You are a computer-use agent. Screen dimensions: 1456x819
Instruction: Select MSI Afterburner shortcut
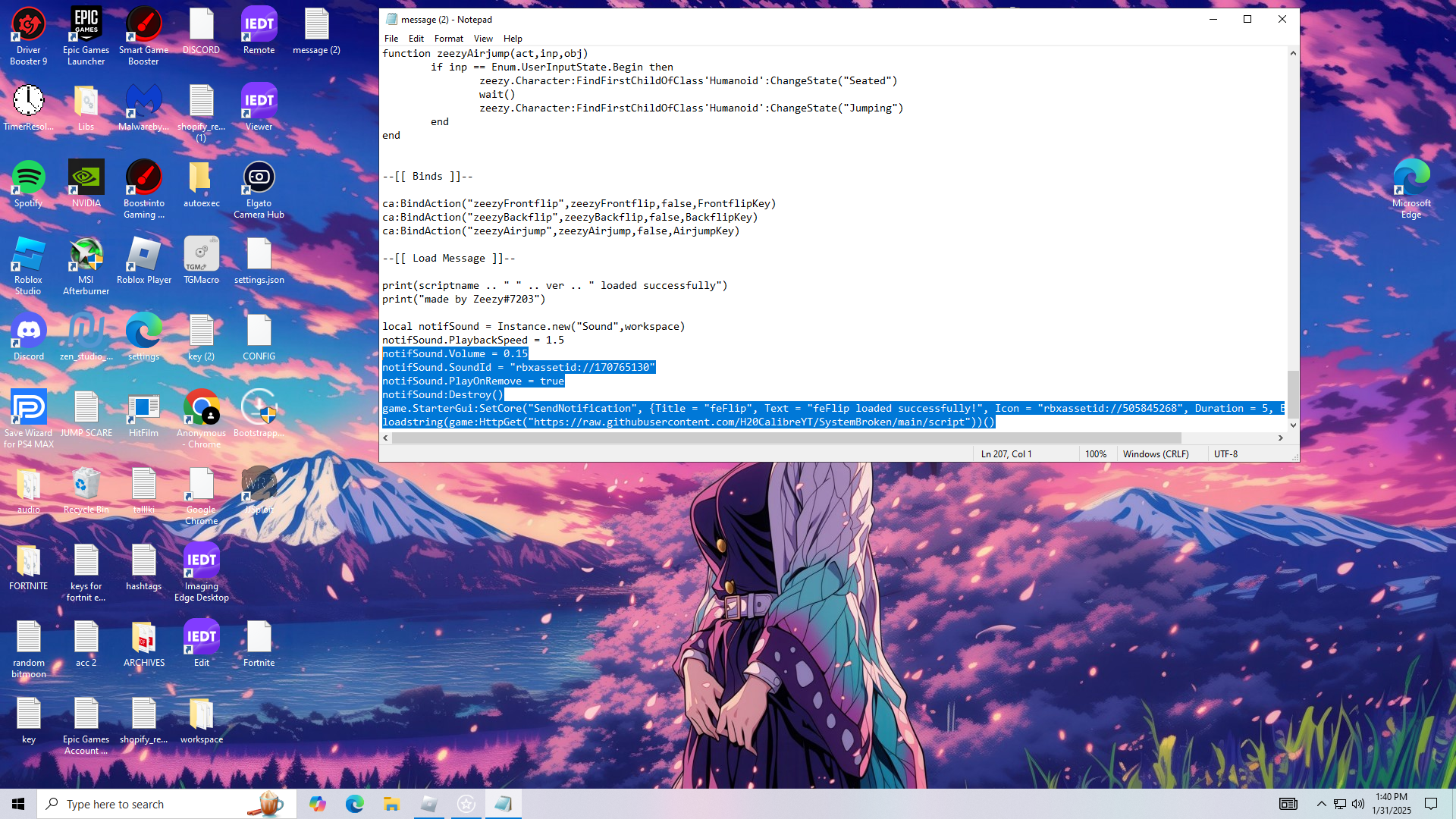86,266
